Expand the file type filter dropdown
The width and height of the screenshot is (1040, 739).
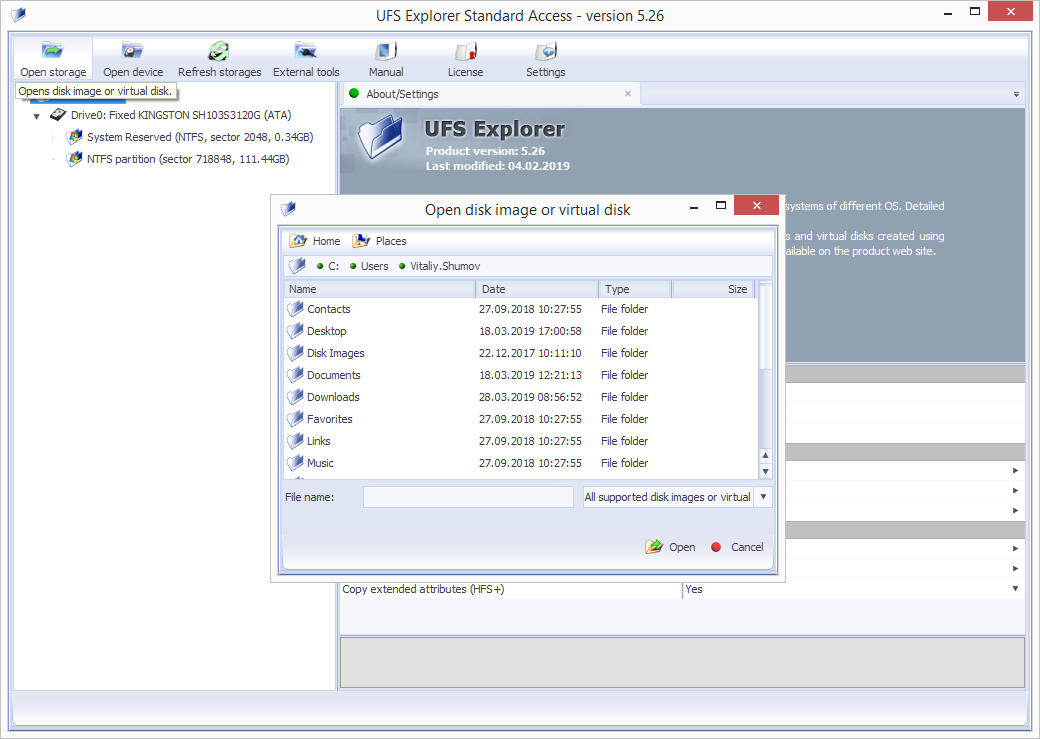tap(764, 497)
